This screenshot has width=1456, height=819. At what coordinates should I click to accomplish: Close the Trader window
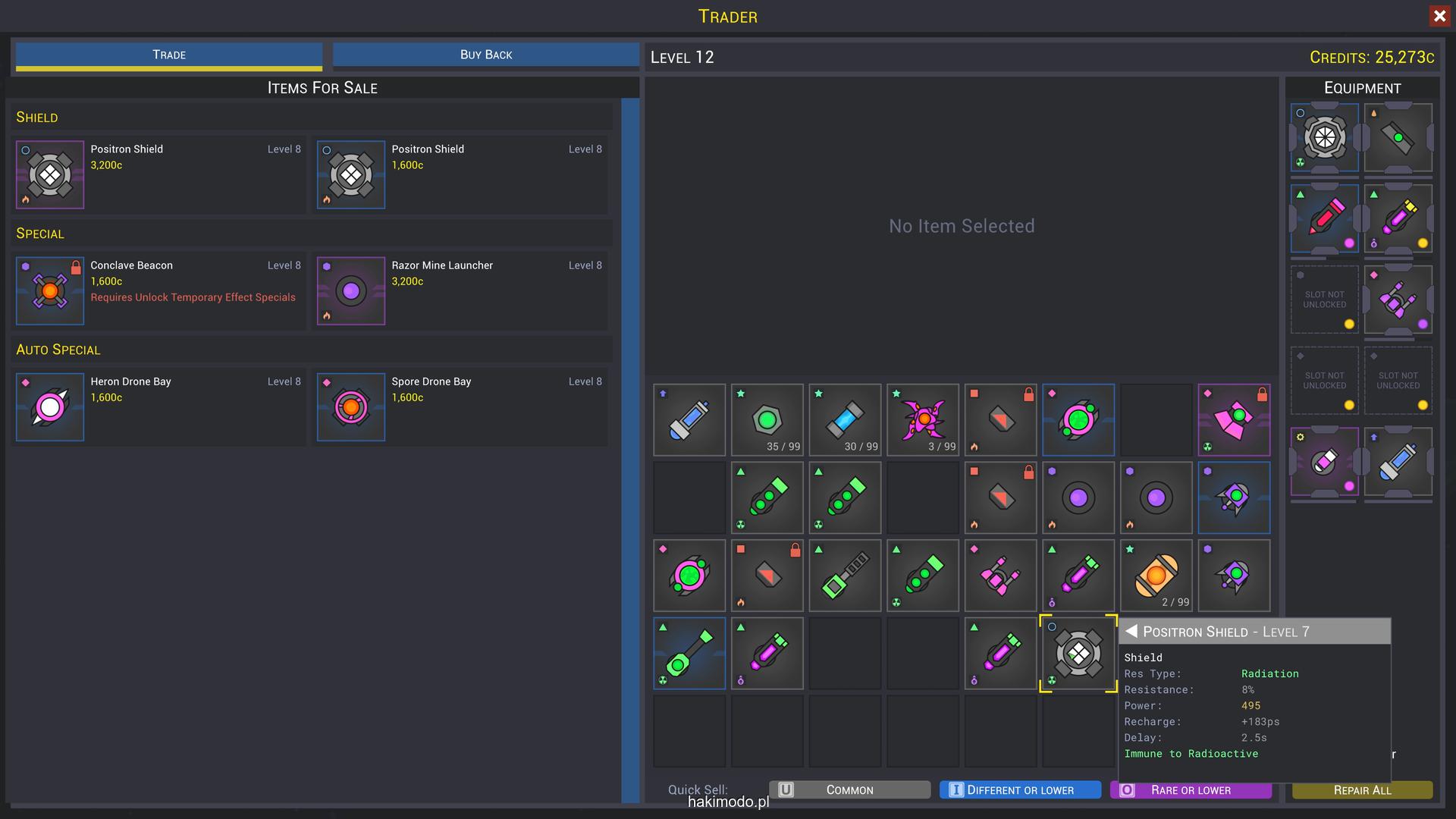[x=1439, y=16]
